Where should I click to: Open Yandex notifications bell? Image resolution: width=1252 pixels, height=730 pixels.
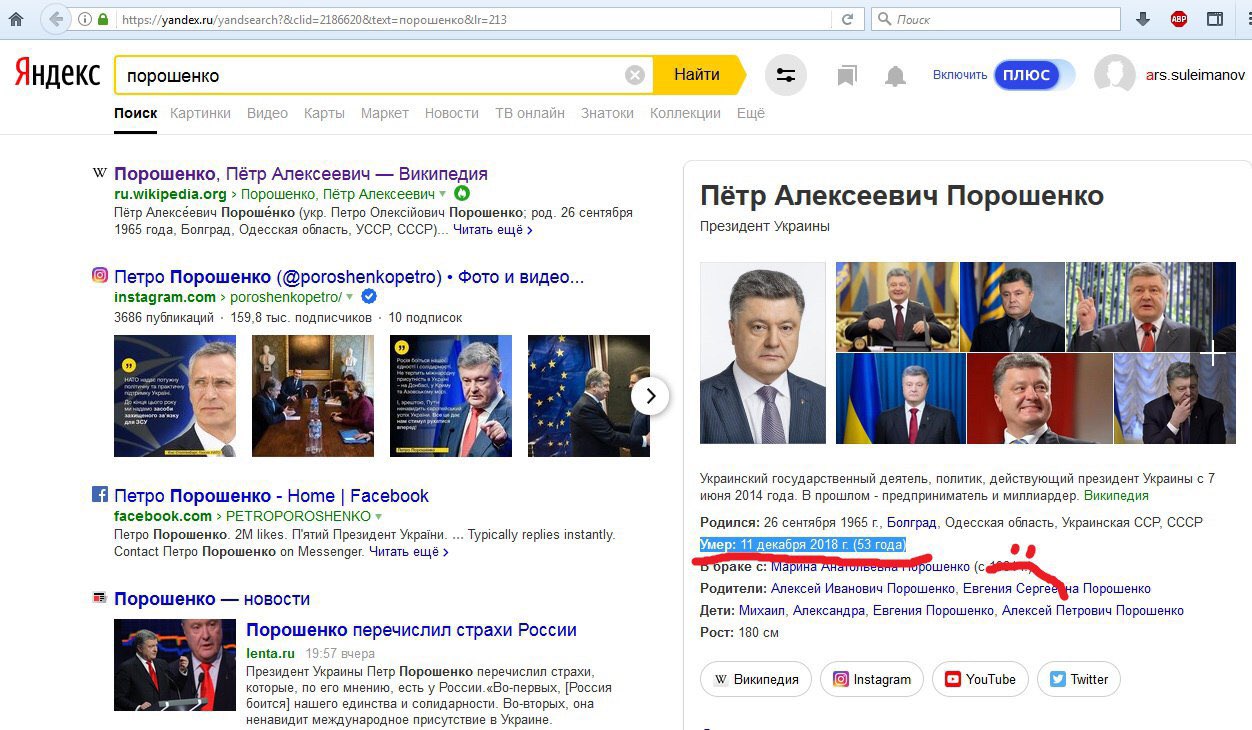[x=895, y=76]
